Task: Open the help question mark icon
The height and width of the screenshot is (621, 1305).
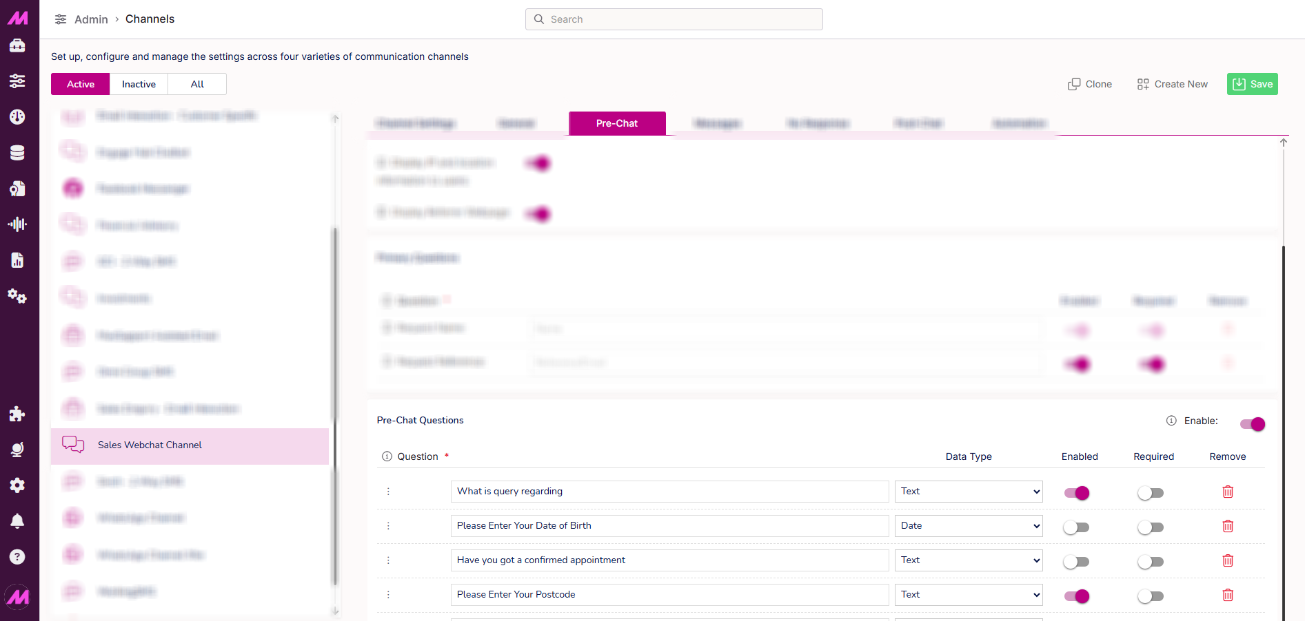Action: 17,557
